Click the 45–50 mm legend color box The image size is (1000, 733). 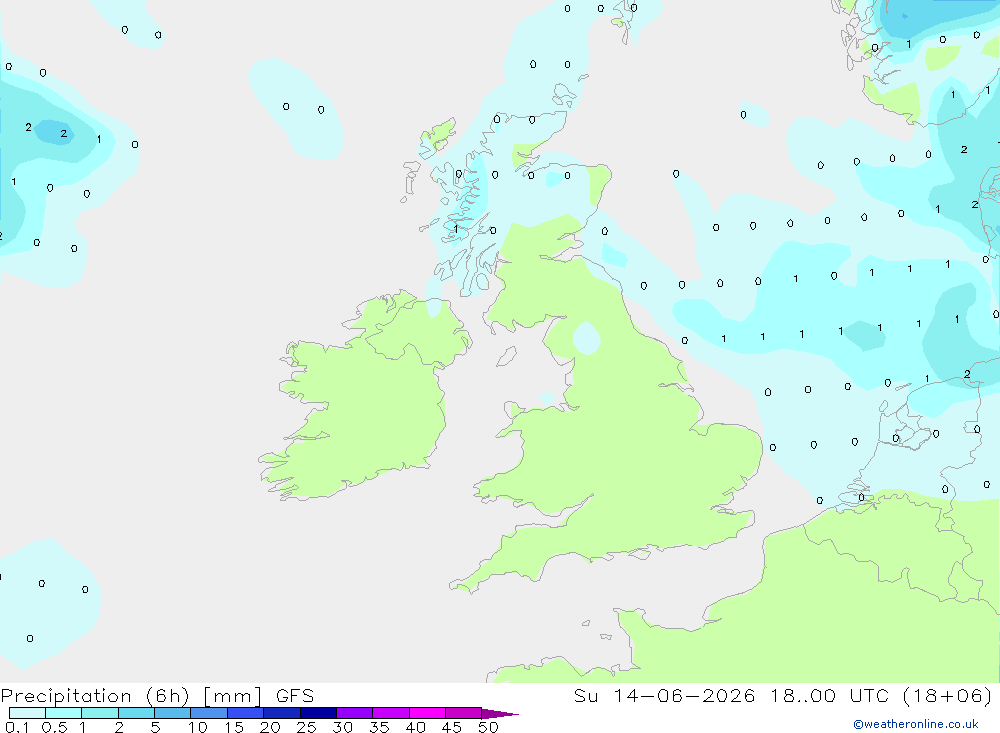click(463, 713)
